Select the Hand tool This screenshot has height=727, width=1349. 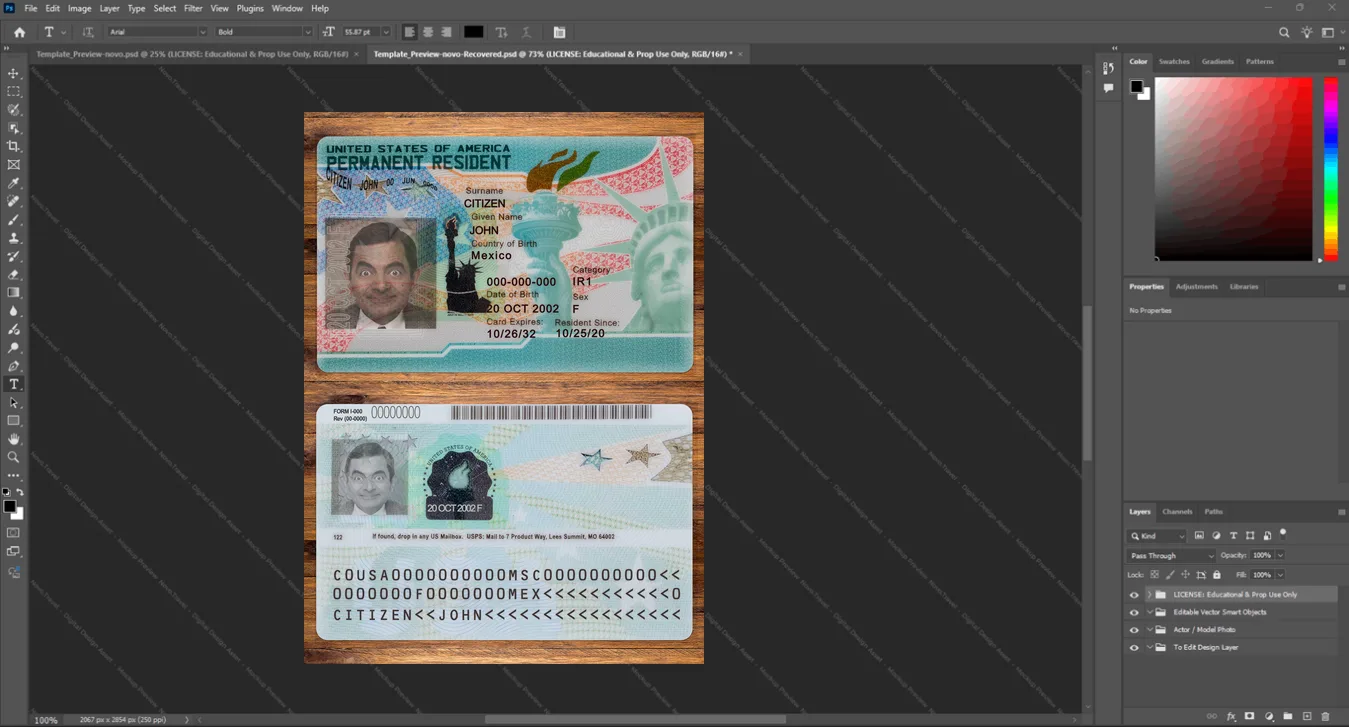[14, 439]
